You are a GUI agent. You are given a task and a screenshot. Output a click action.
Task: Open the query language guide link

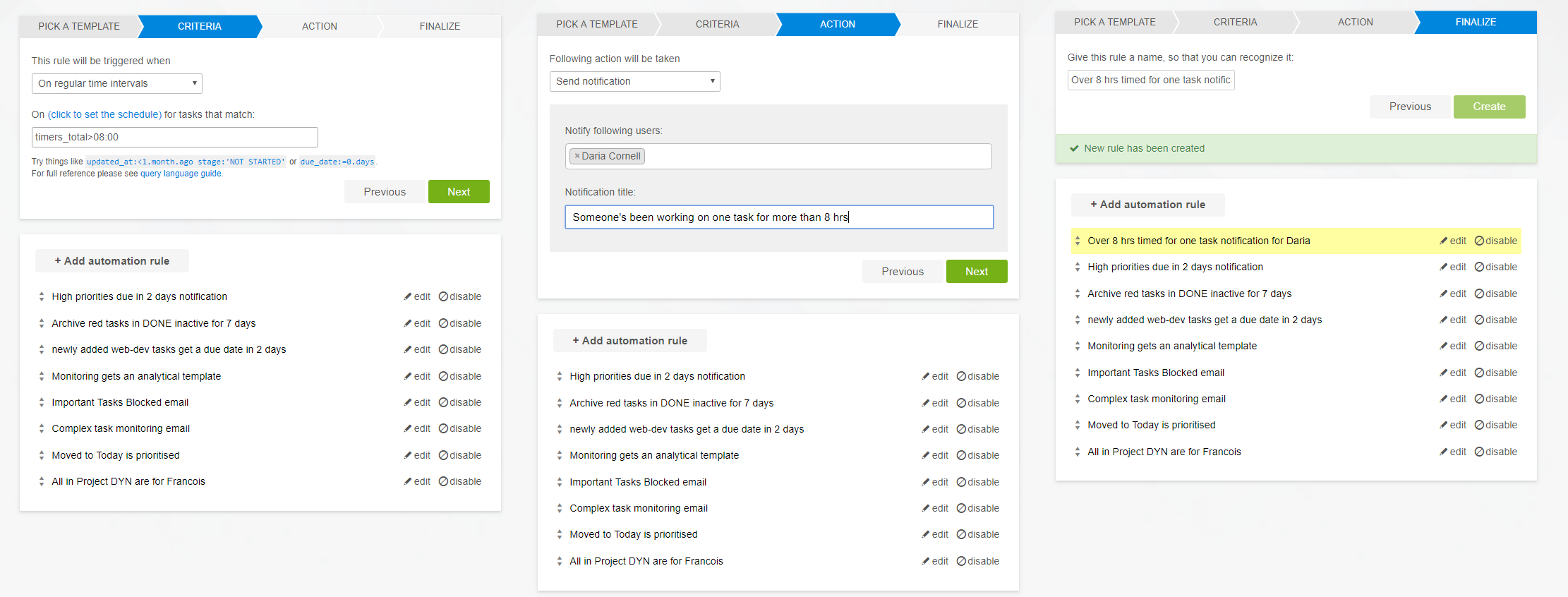(181, 174)
